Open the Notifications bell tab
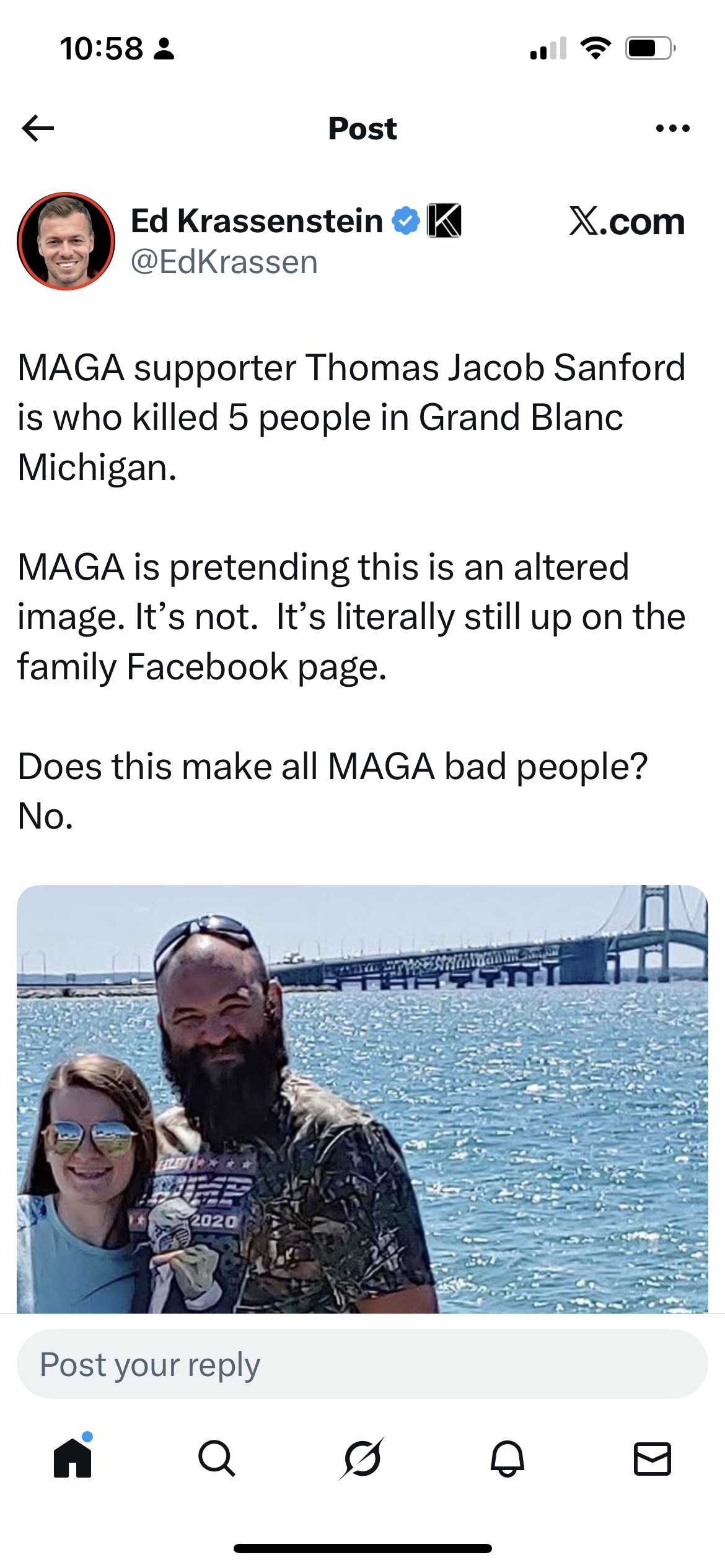The height and width of the screenshot is (1568, 725). click(x=507, y=1458)
